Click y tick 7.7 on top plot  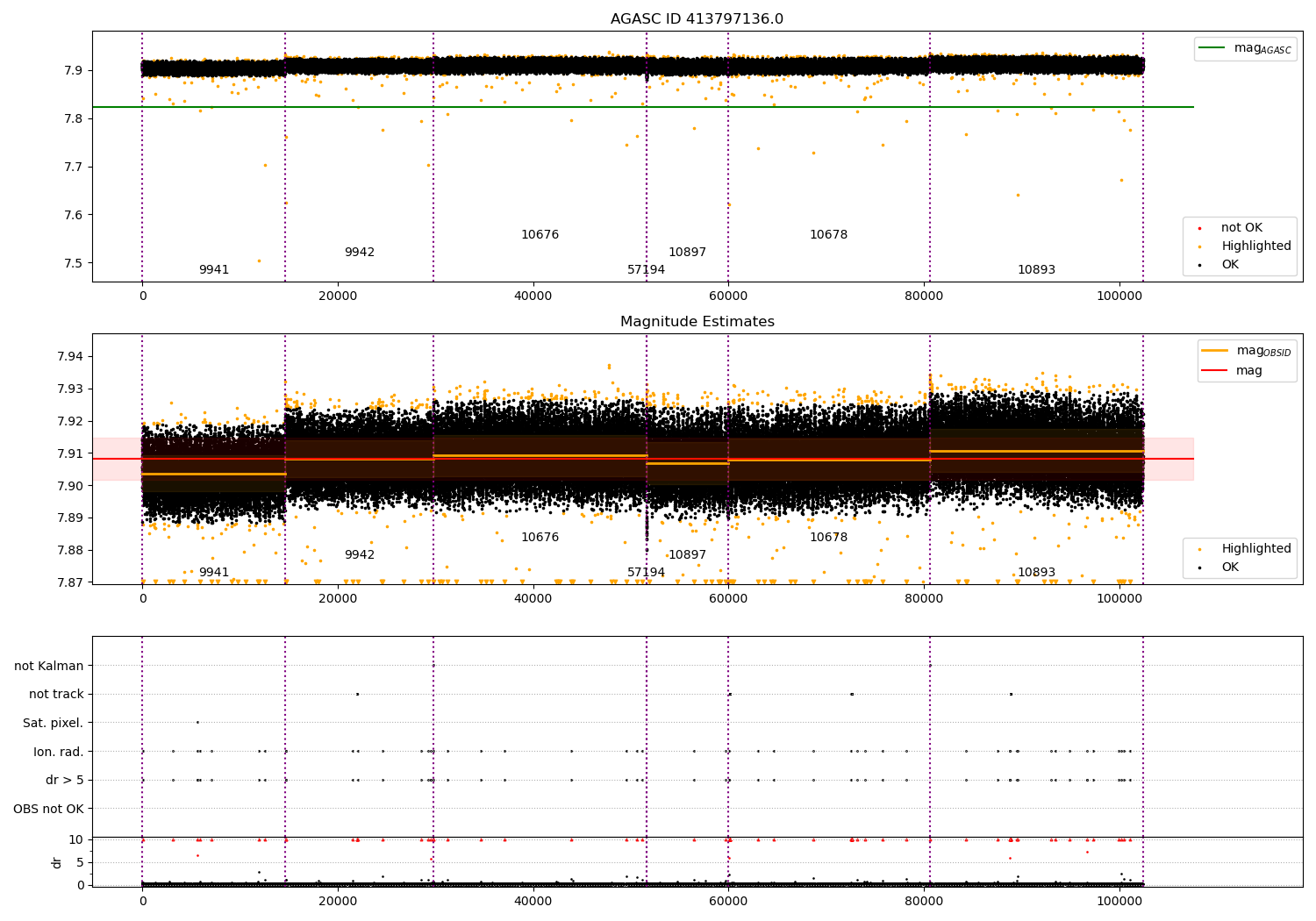pyautogui.click(x=75, y=168)
